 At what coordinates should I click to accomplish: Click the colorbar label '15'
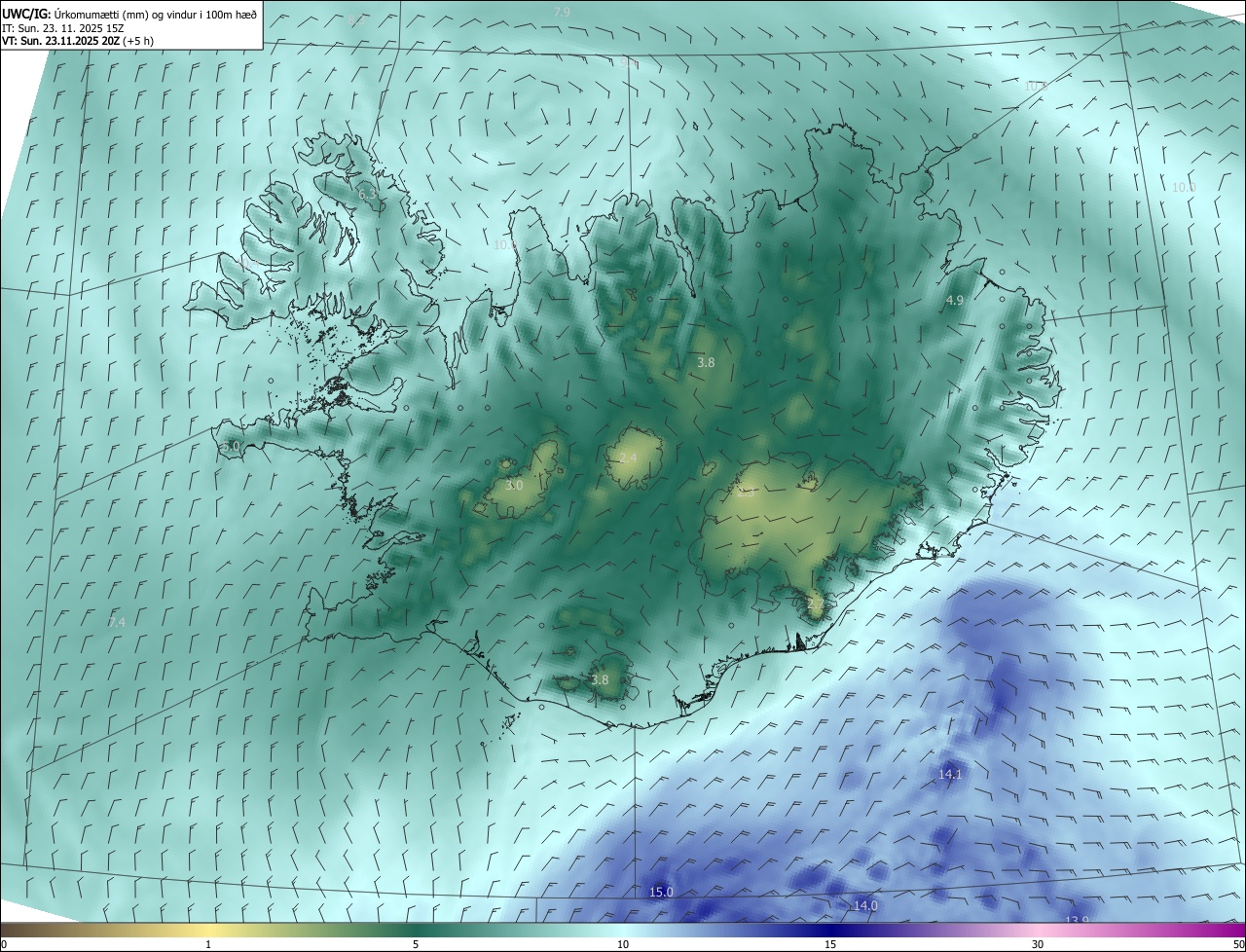(830, 945)
